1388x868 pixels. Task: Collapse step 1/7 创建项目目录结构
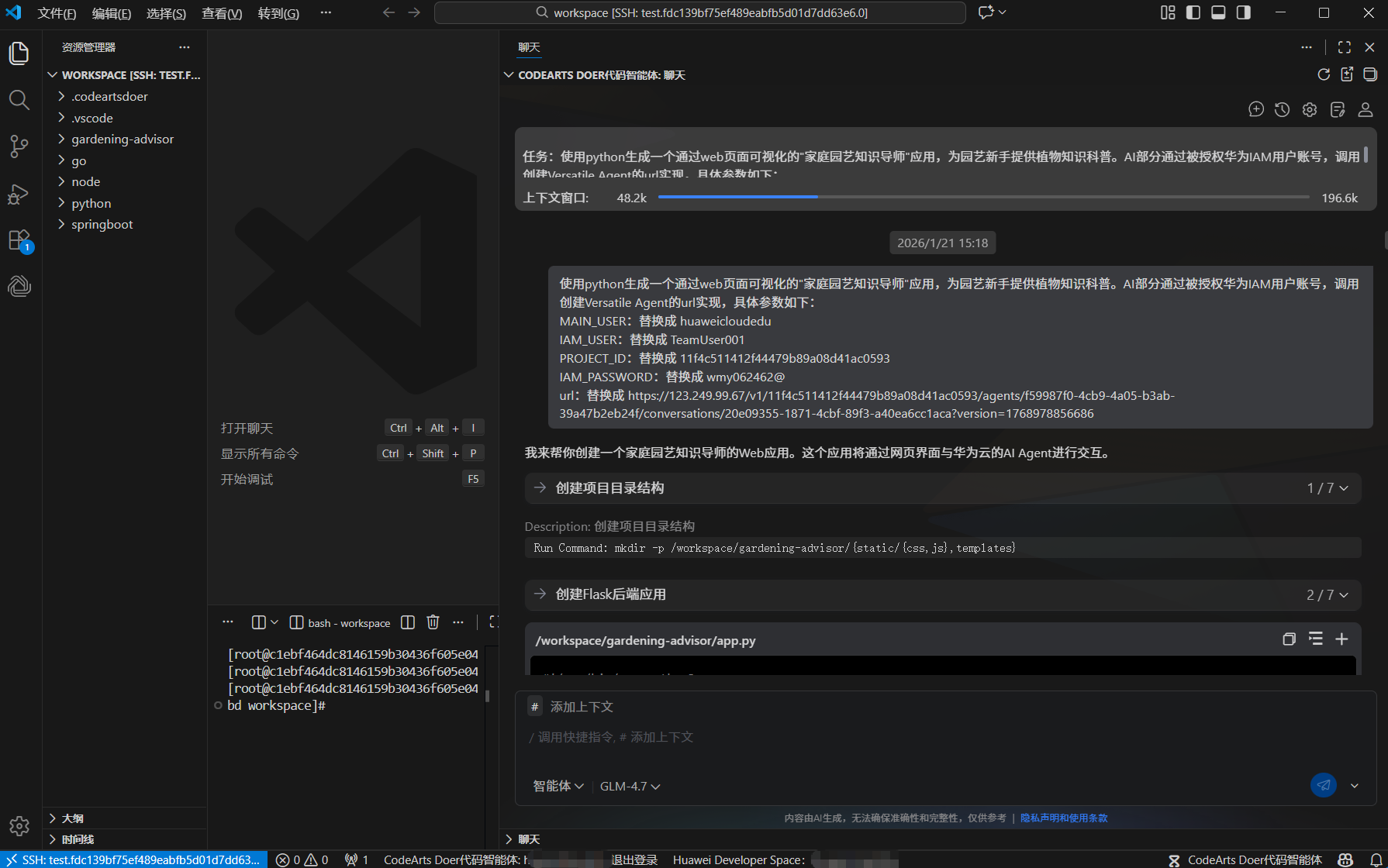[x=942, y=487]
